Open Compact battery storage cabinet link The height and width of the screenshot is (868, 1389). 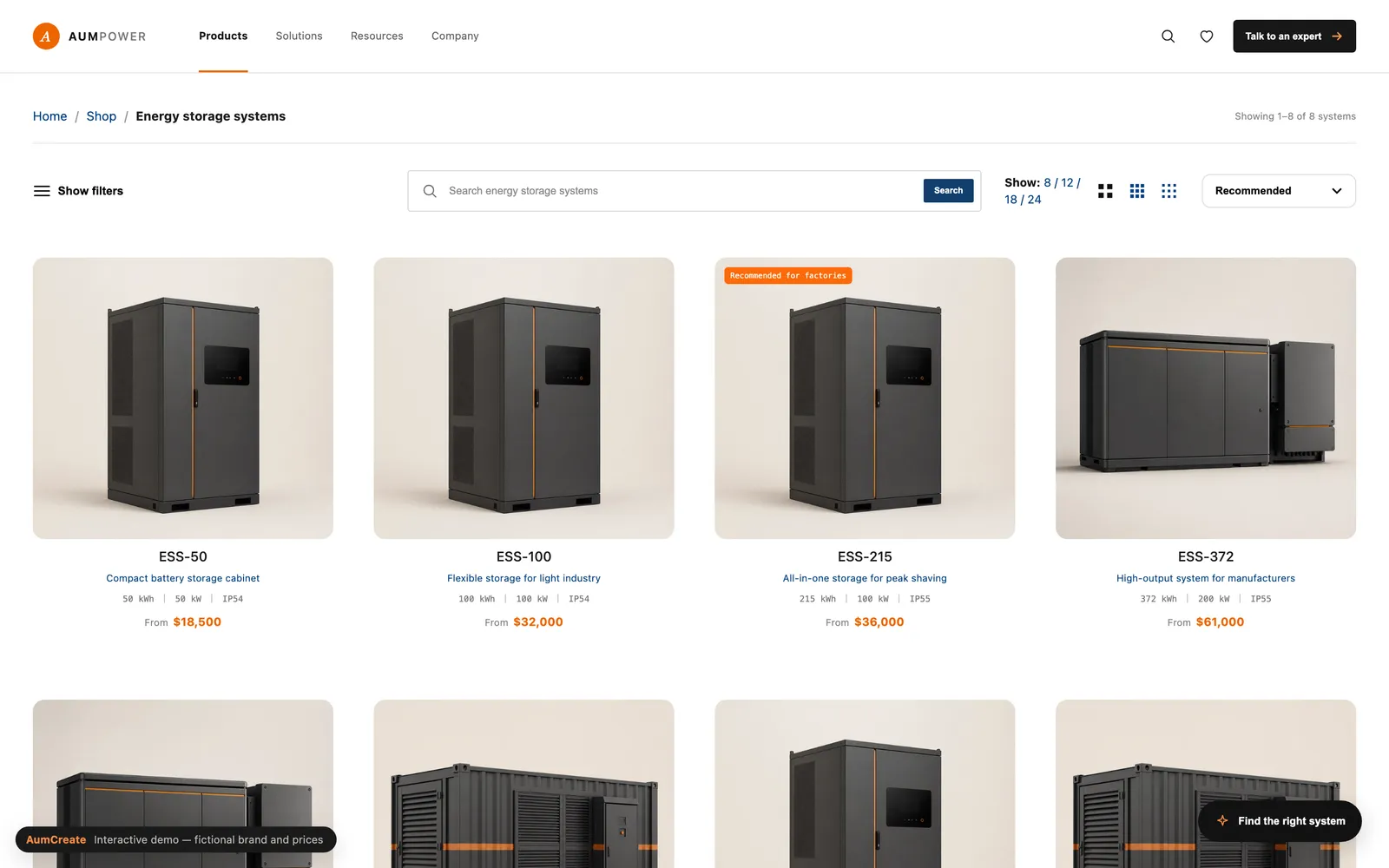click(x=183, y=578)
